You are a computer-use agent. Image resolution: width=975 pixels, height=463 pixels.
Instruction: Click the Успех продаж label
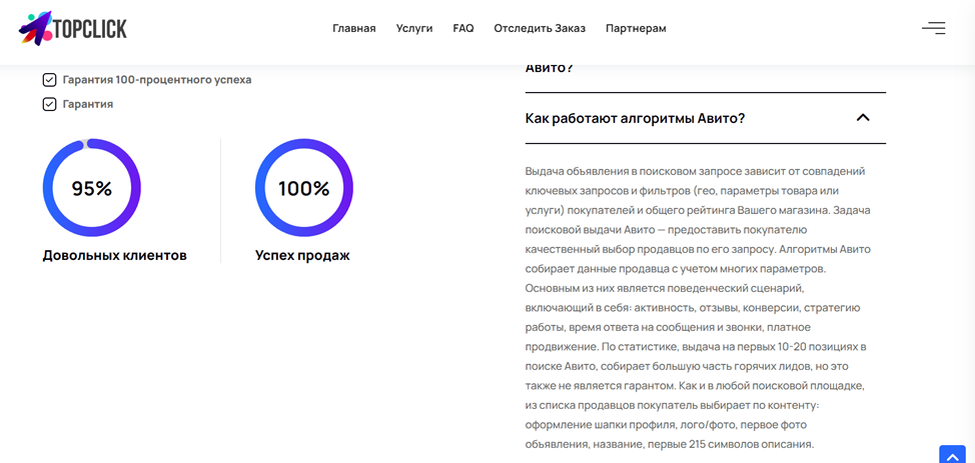click(x=302, y=255)
